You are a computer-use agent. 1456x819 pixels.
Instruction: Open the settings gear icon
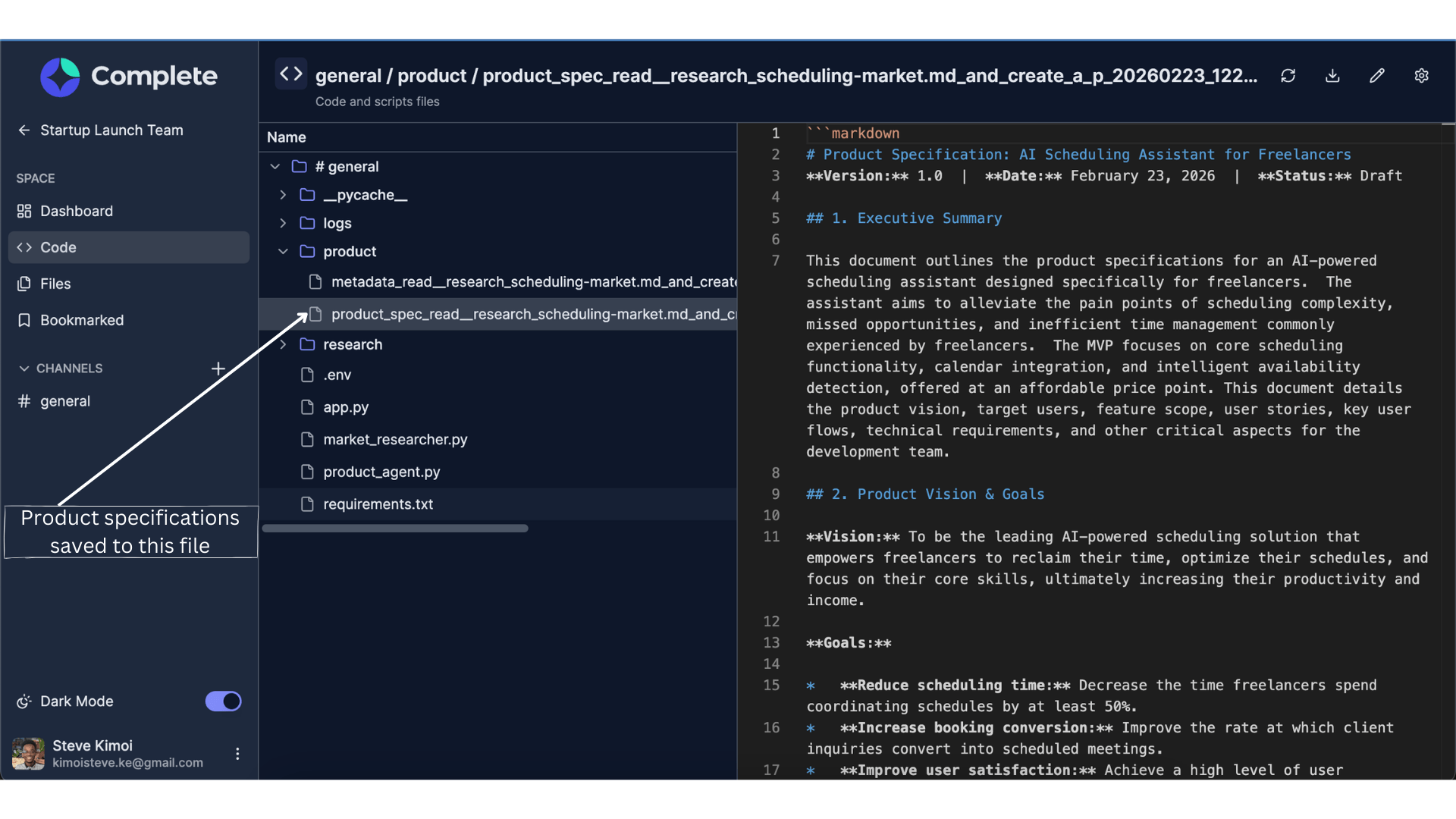(1421, 76)
